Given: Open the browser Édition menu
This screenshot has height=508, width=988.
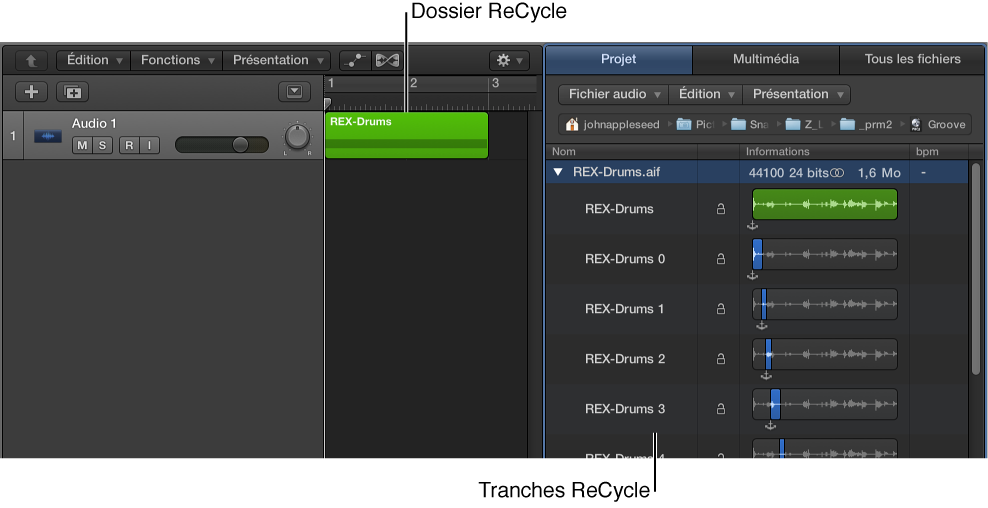Looking at the screenshot, I should pos(706,95).
